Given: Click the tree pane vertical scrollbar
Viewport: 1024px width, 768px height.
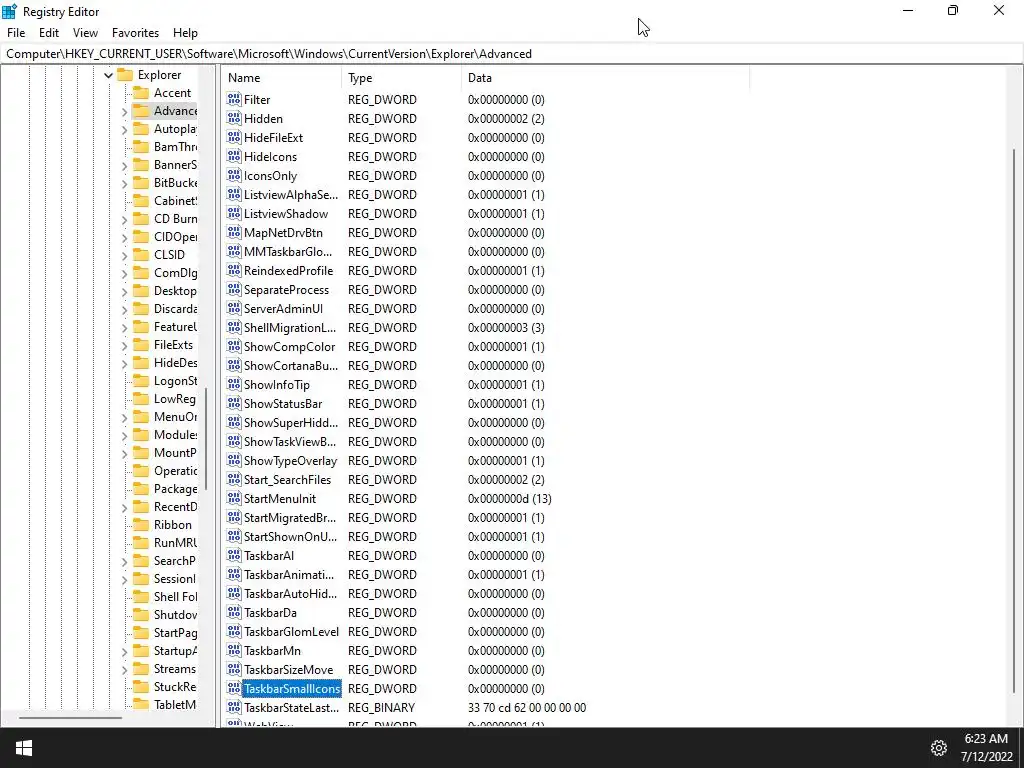Looking at the screenshot, I should [206, 439].
